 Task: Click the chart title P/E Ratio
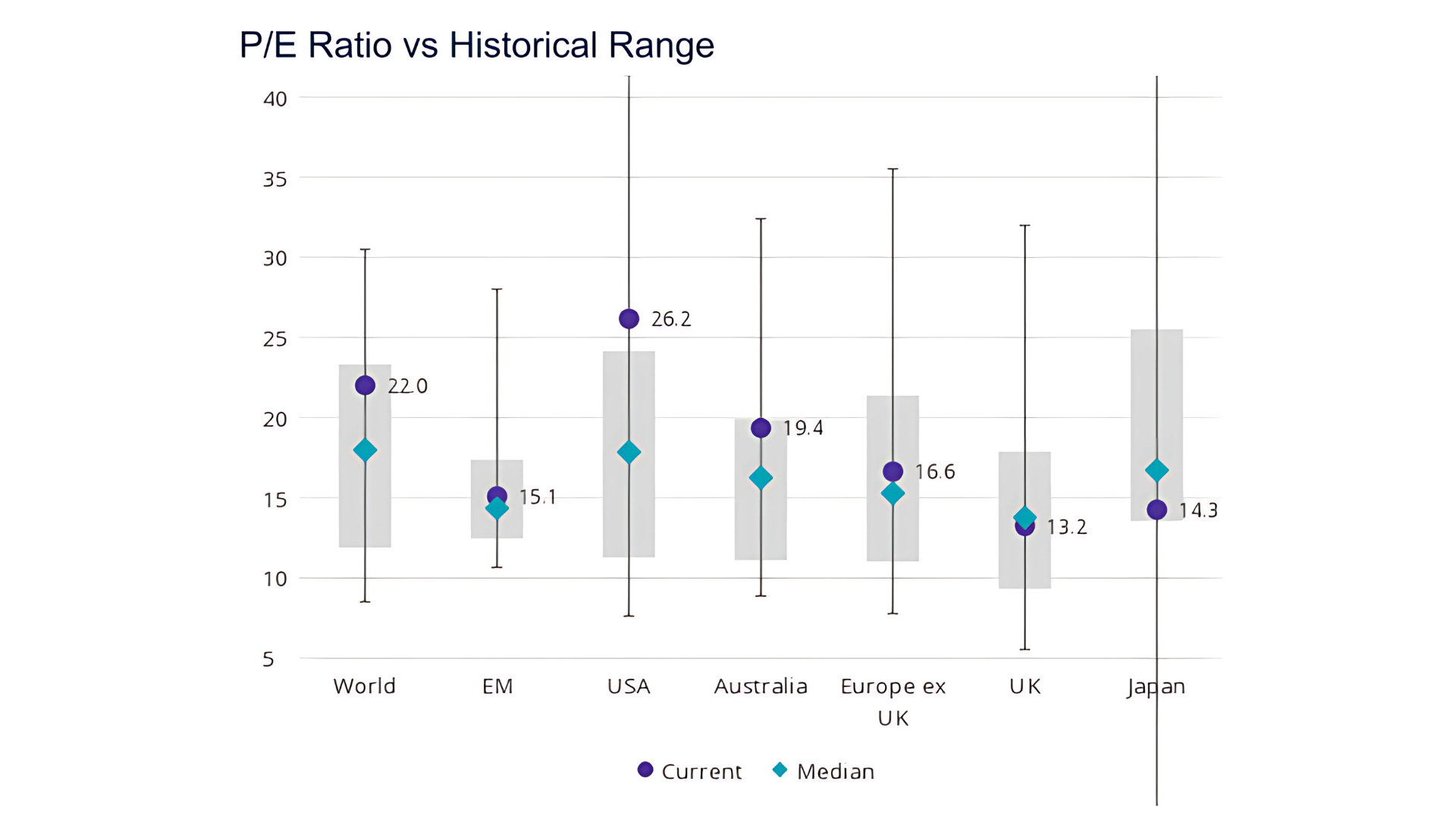(x=476, y=45)
